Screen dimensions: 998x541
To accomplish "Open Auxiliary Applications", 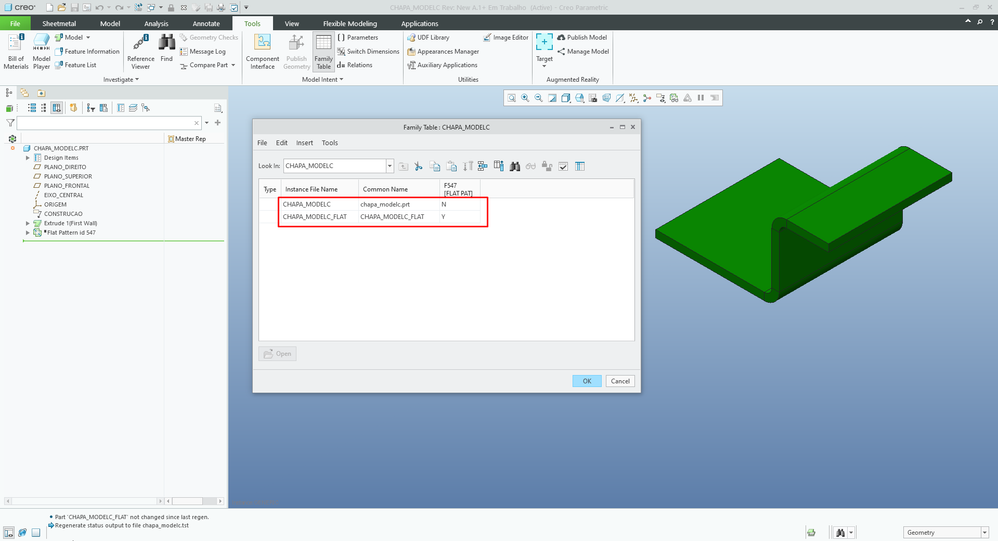I will [x=442, y=65].
